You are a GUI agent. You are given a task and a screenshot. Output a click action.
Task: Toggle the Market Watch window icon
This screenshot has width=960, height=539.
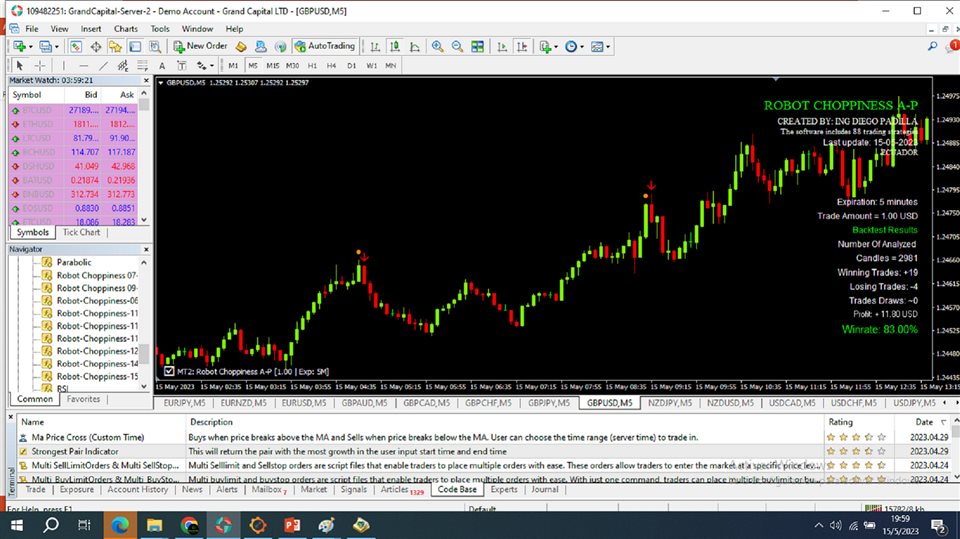point(76,47)
